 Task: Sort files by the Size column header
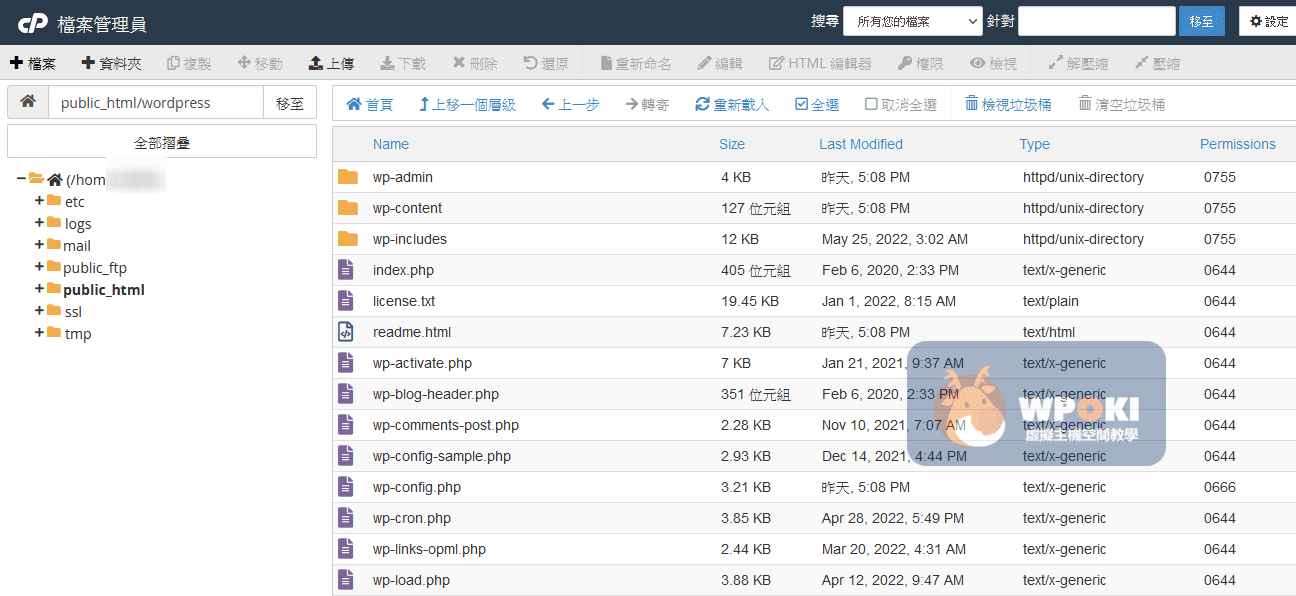731,144
